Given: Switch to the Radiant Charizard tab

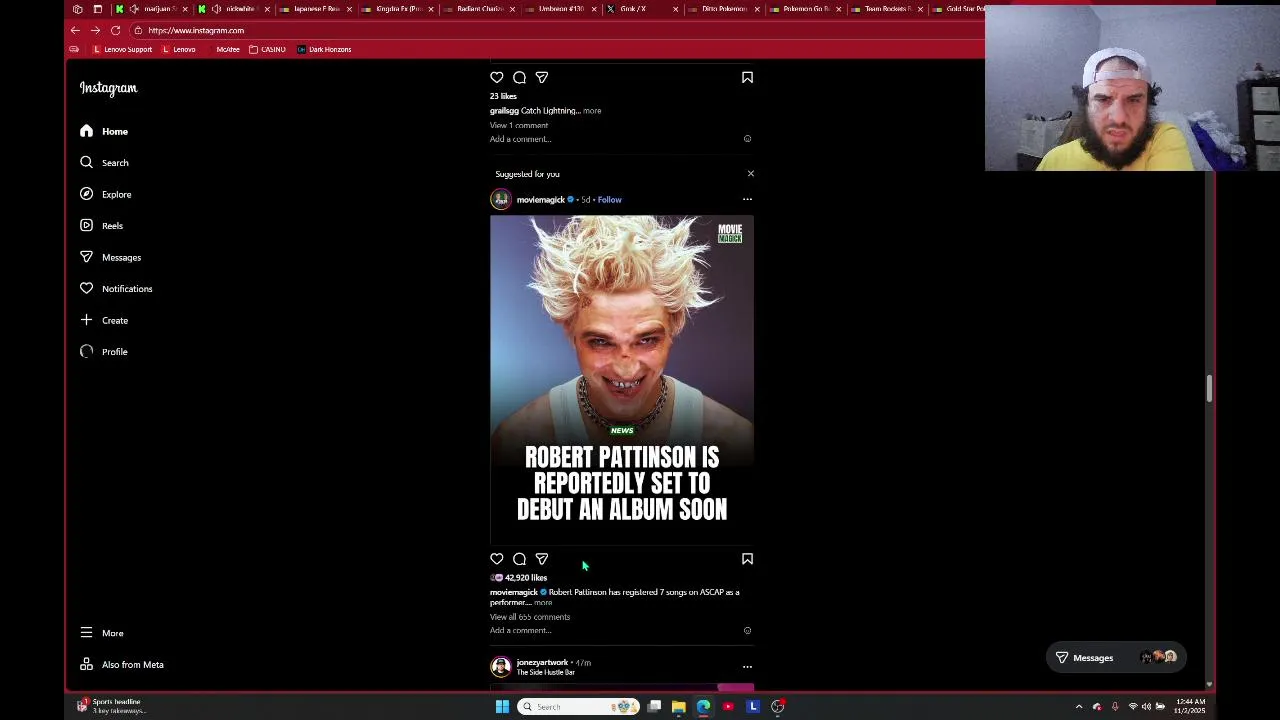Looking at the screenshot, I should tap(478, 9).
